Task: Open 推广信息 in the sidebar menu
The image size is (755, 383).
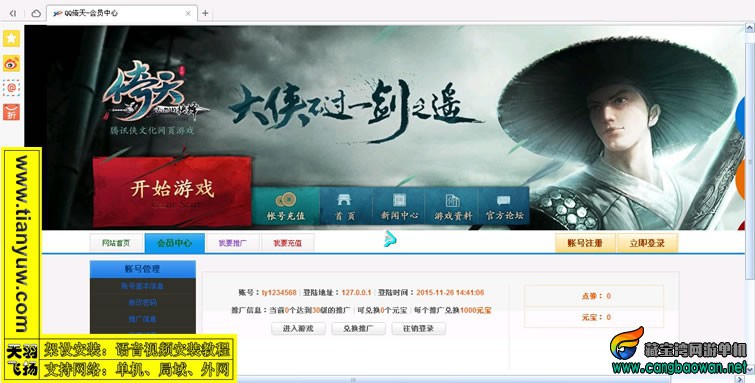Action: (x=143, y=319)
